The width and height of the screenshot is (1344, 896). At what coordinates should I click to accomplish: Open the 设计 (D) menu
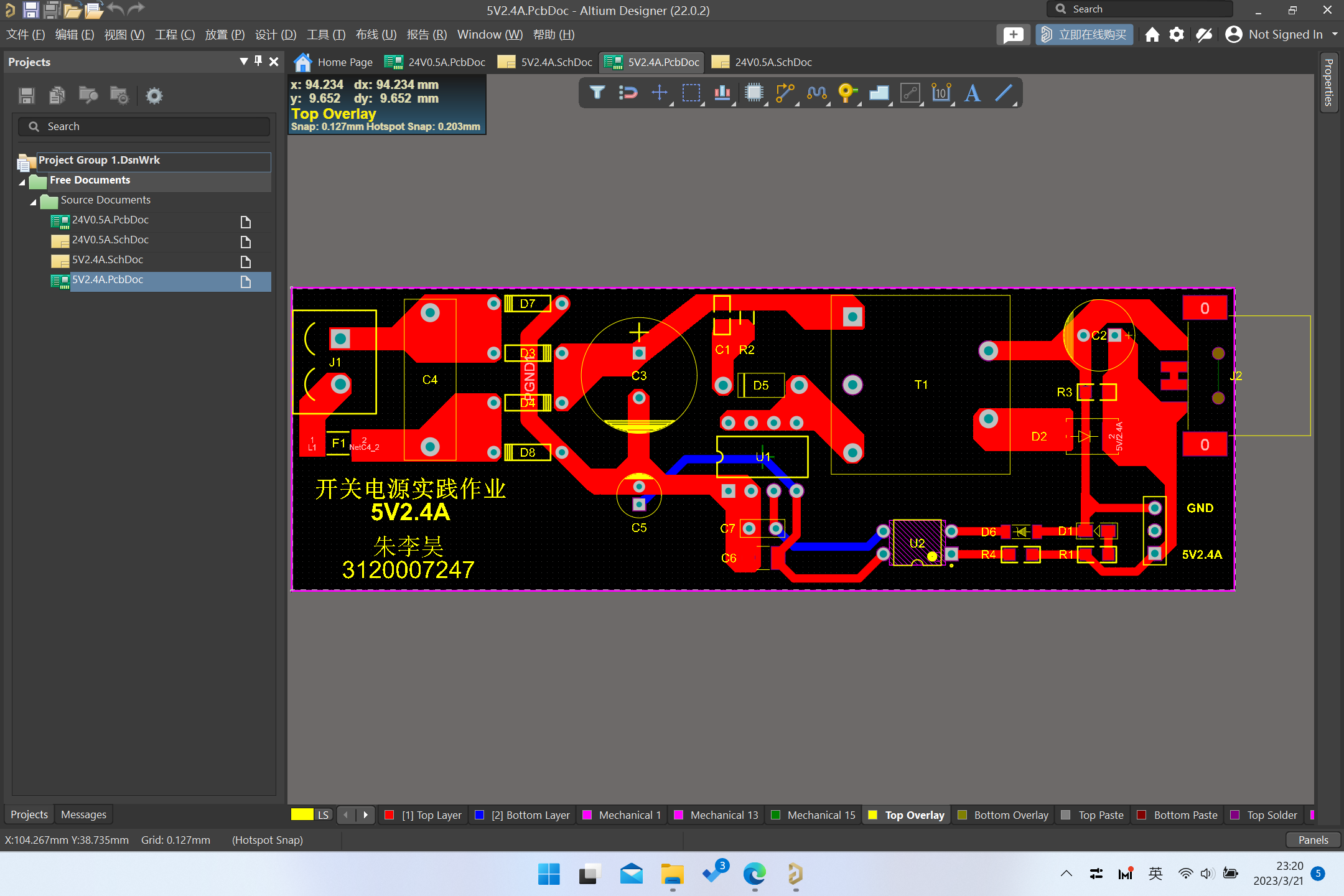(x=276, y=35)
